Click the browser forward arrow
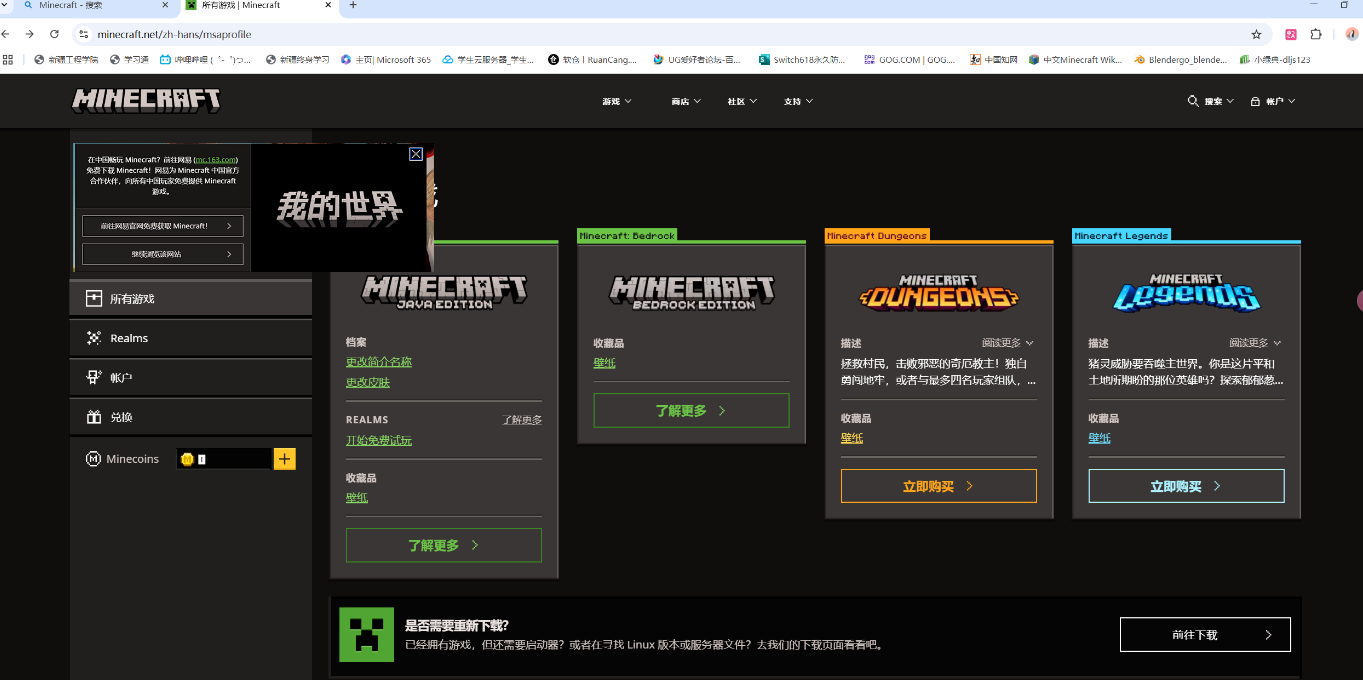 (x=30, y=34)
